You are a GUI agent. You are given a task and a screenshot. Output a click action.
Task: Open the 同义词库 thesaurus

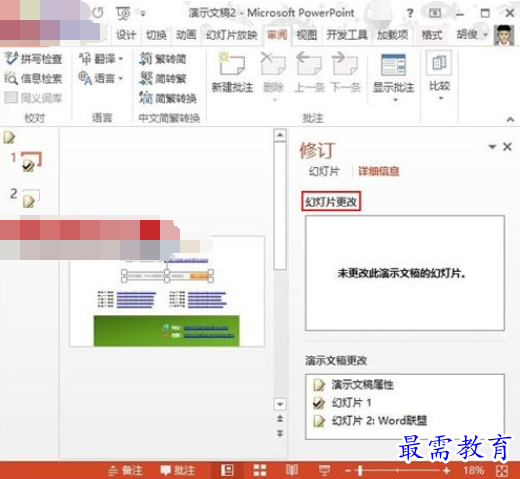(33, 98)
